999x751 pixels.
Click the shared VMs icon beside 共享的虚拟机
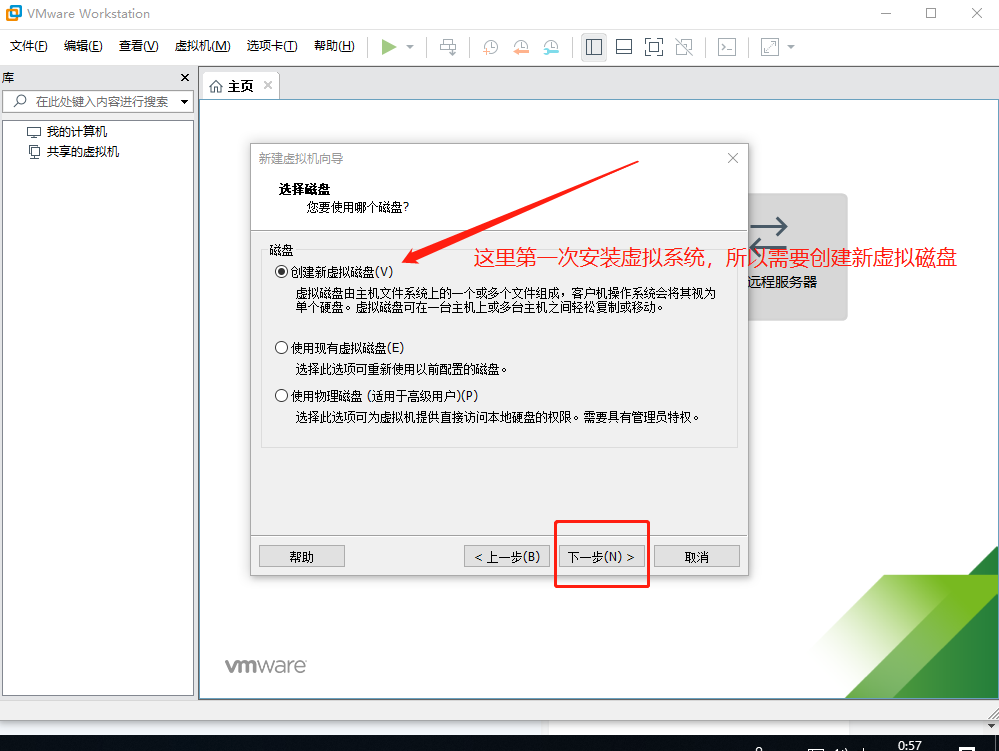[34, 152]
